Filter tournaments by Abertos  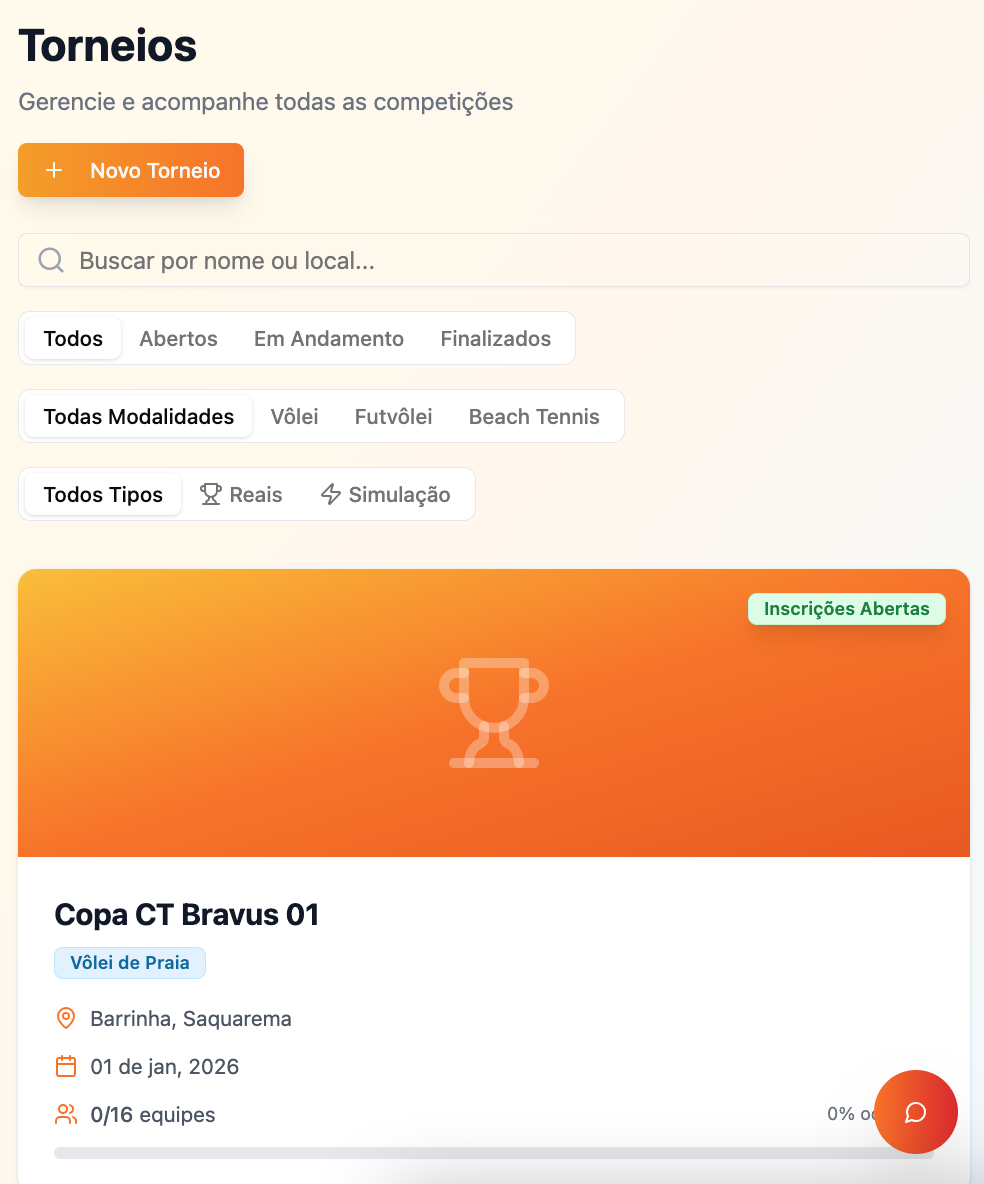178,339
